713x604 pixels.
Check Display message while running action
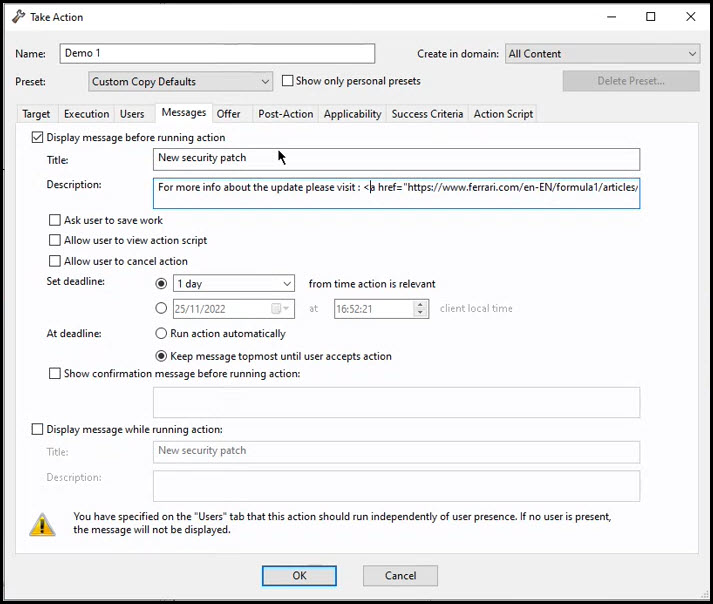tap(38, 430)
